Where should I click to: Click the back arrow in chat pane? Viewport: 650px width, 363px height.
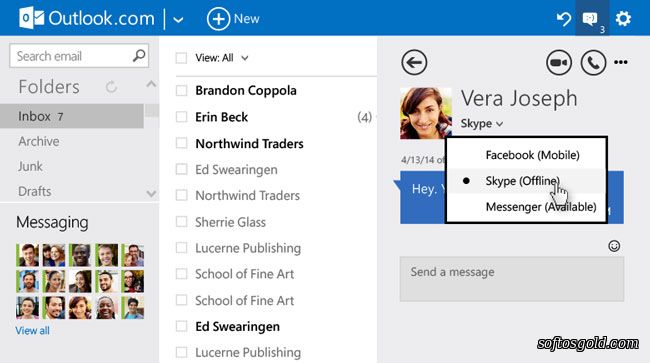(x=414, y=63)
